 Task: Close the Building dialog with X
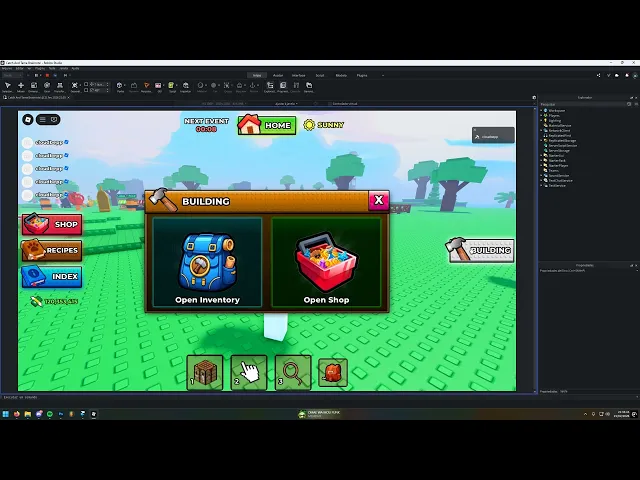click(378, 200)
